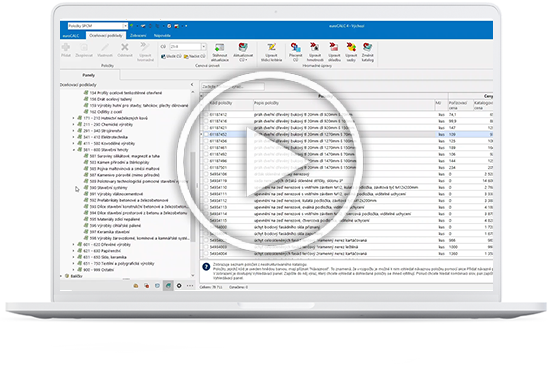Collapse the 581 - 600 Stavební hmoty node
550x382 pixels.
pos(74,150)
